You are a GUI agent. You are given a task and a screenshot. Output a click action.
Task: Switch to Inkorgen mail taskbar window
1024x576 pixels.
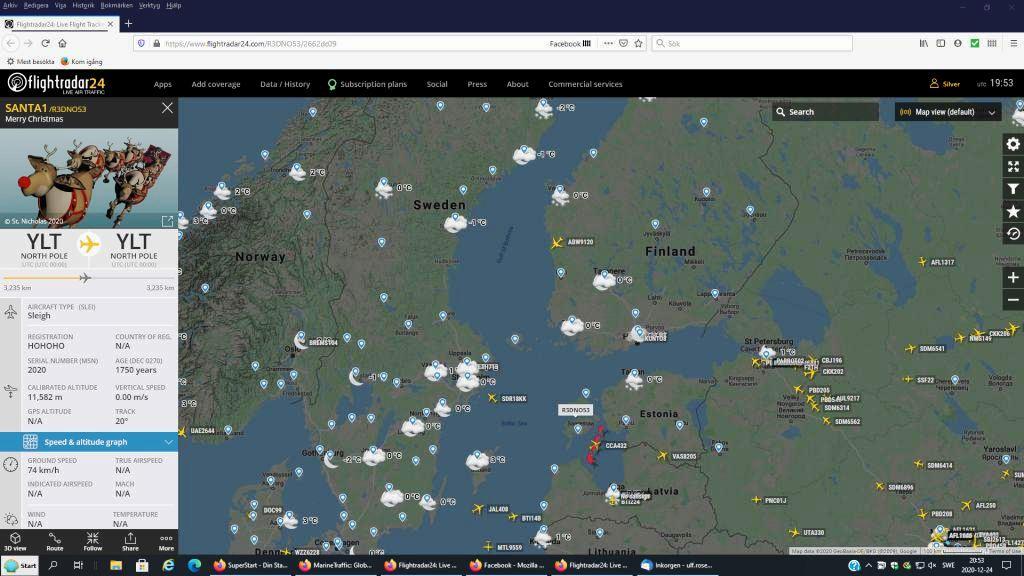pyautogui.click(x=679, y=566)
